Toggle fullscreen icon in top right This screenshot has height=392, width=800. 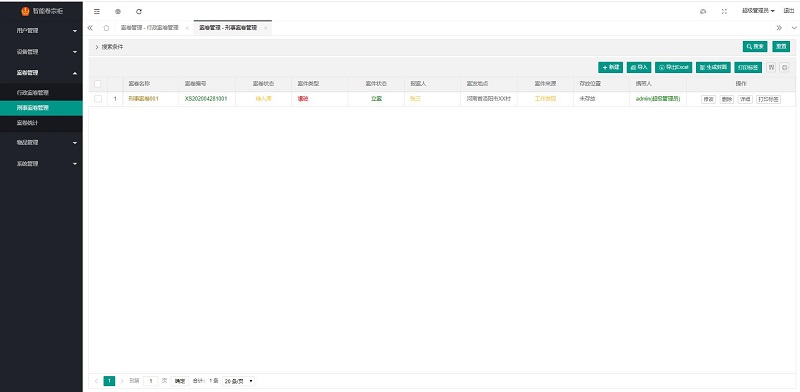pos(724,11)
